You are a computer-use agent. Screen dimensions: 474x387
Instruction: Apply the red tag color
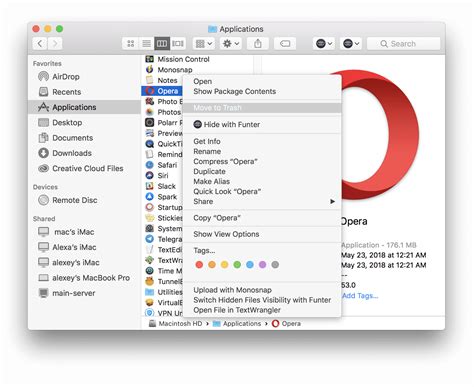pyautogui.click(x=199, y=265)
